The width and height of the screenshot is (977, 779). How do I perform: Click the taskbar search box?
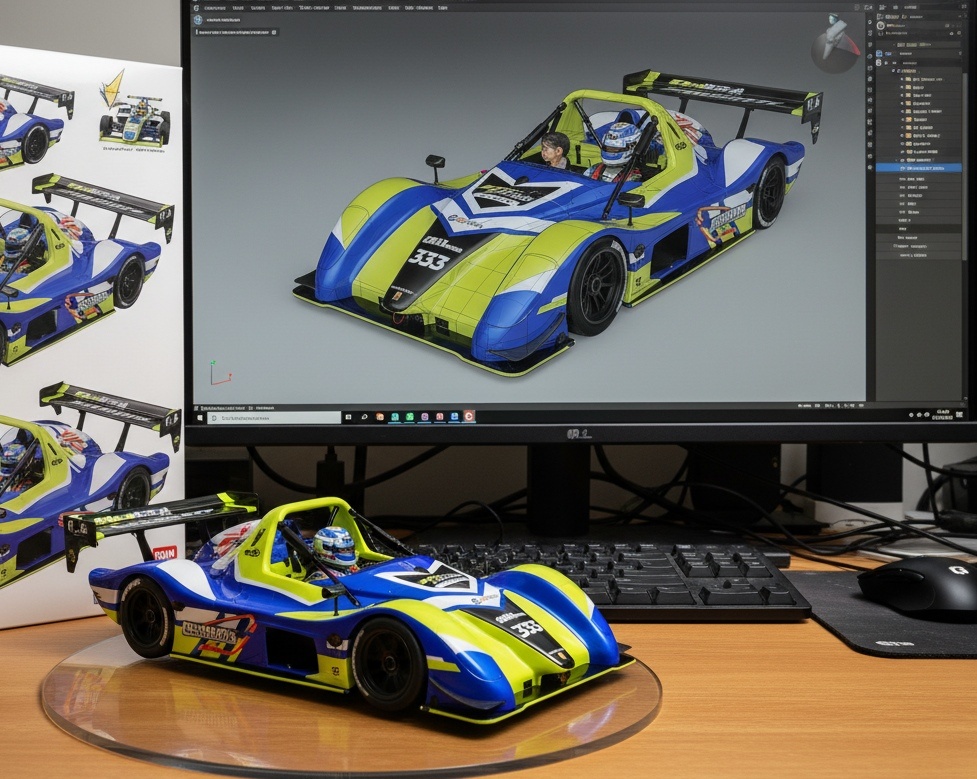click(x=274, y=418)
